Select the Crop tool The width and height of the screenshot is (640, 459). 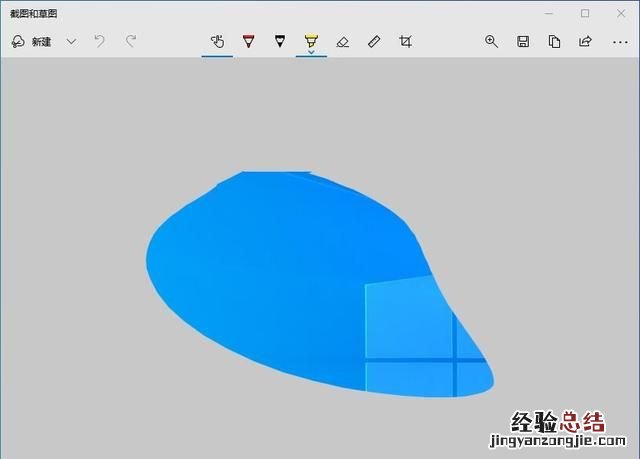405,42
